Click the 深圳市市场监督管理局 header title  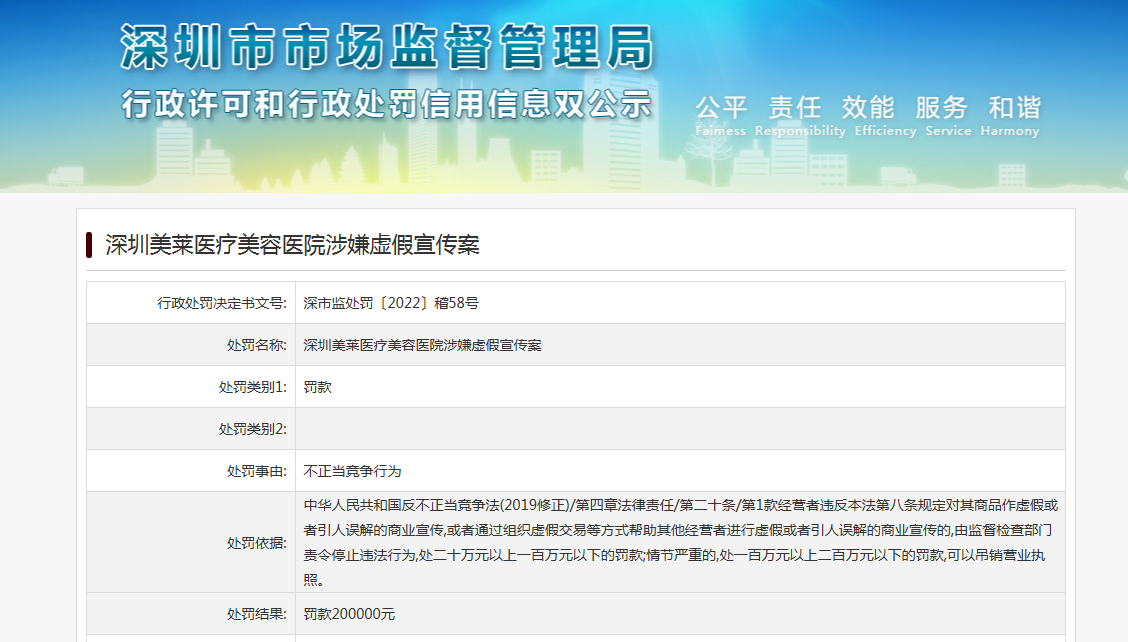point(387,47)
